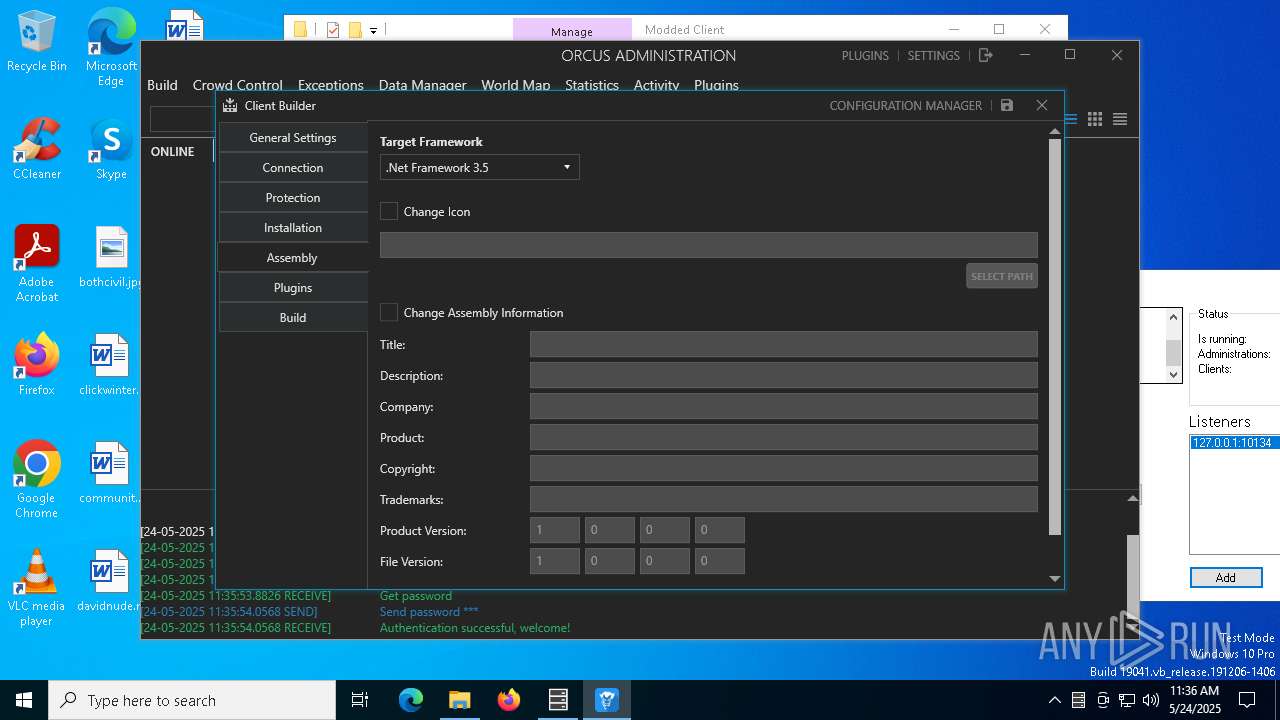Open Edge from the taskbar
The width and height of the screenshot is (1280, 720).
click(411, 700)
